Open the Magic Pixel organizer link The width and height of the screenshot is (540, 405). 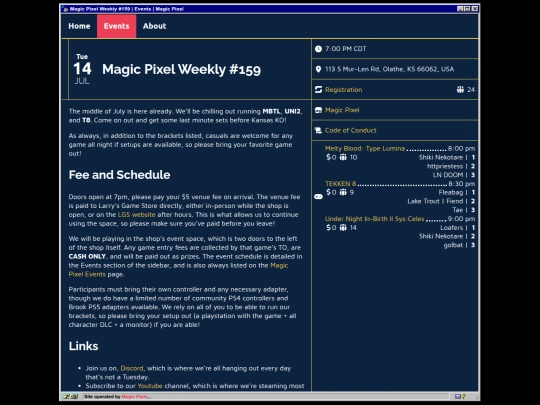pos(342,110)
